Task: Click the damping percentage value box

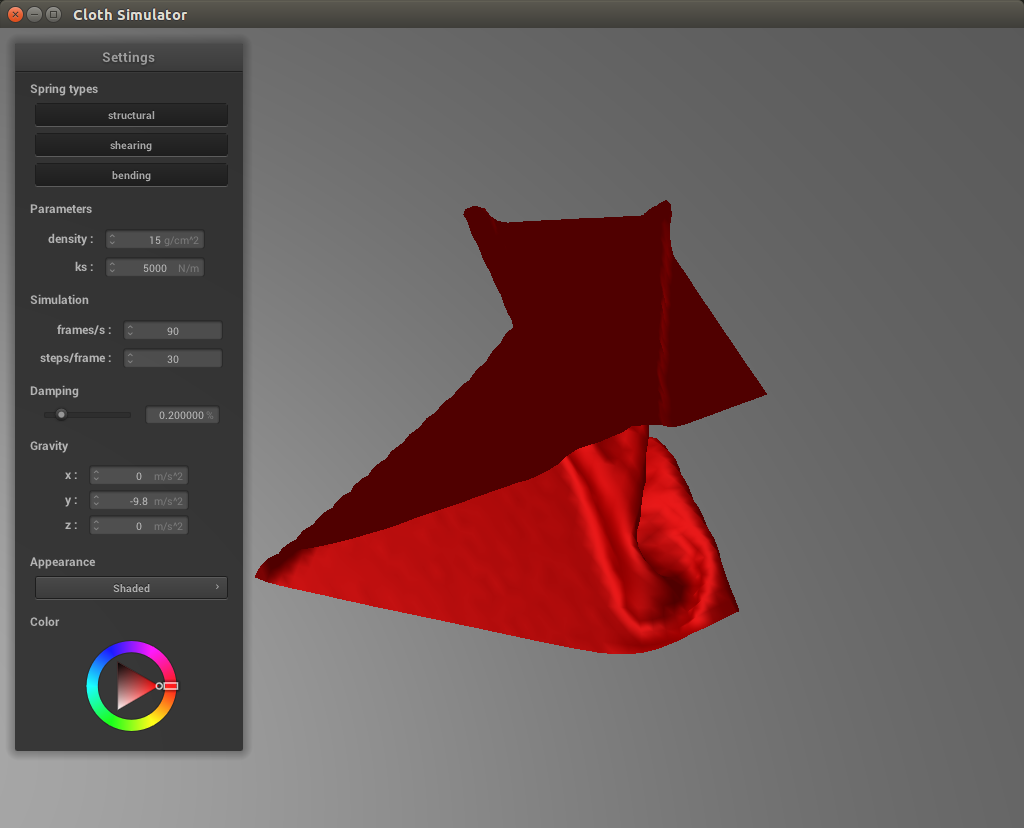Action: (x=182, y=415)
